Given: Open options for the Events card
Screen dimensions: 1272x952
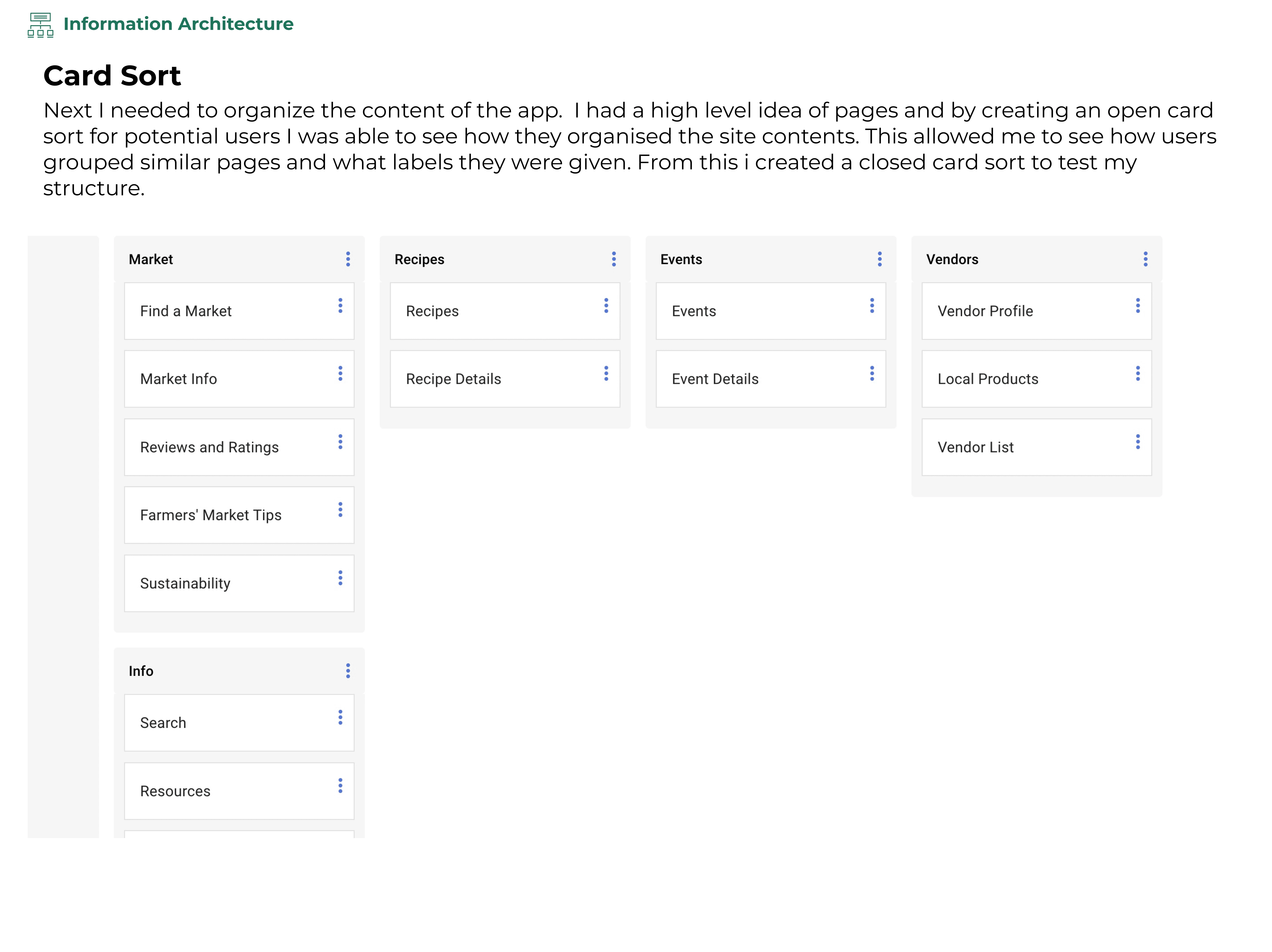Looking at the screenshot, I should [872, 306].
